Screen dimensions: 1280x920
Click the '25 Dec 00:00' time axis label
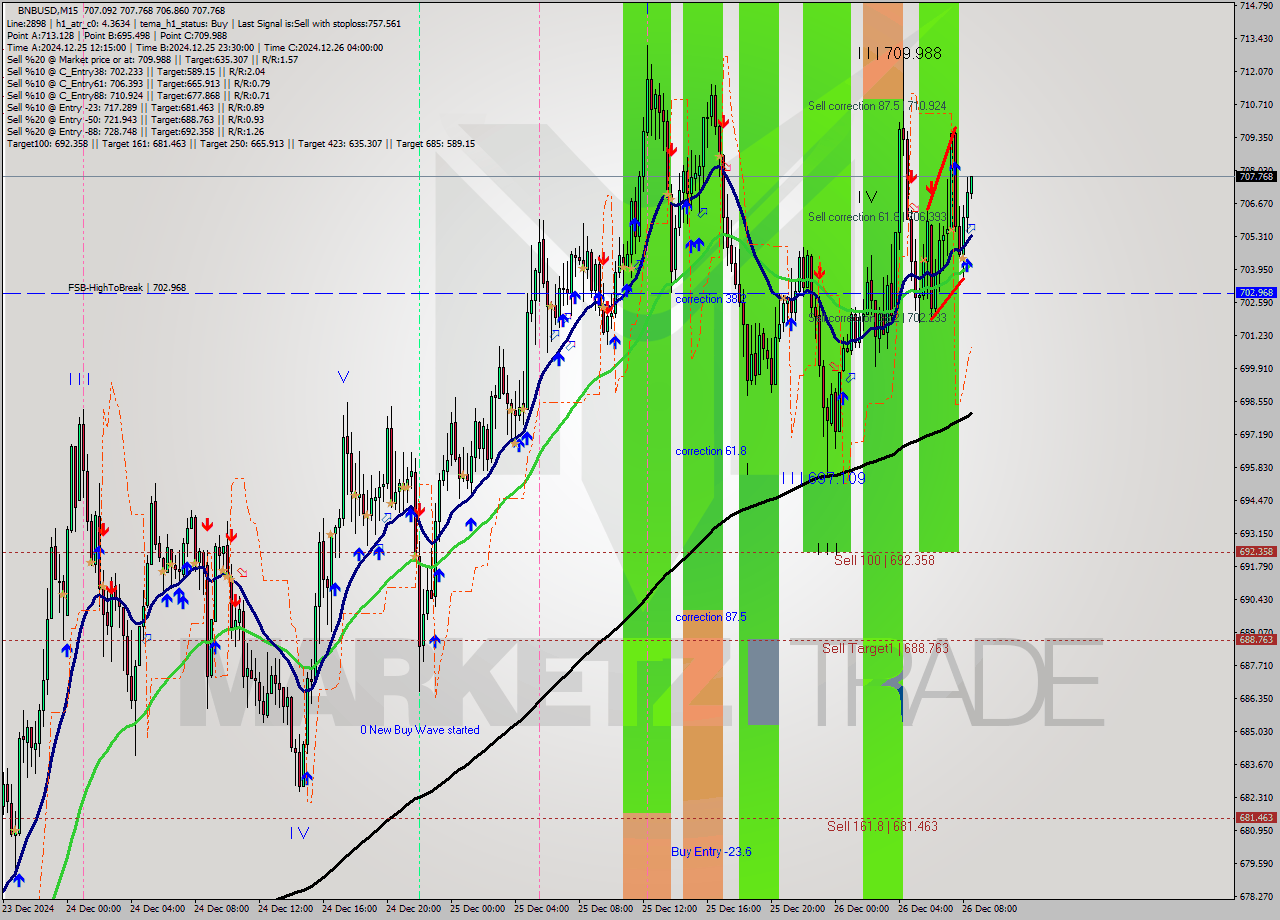(479, 909)
